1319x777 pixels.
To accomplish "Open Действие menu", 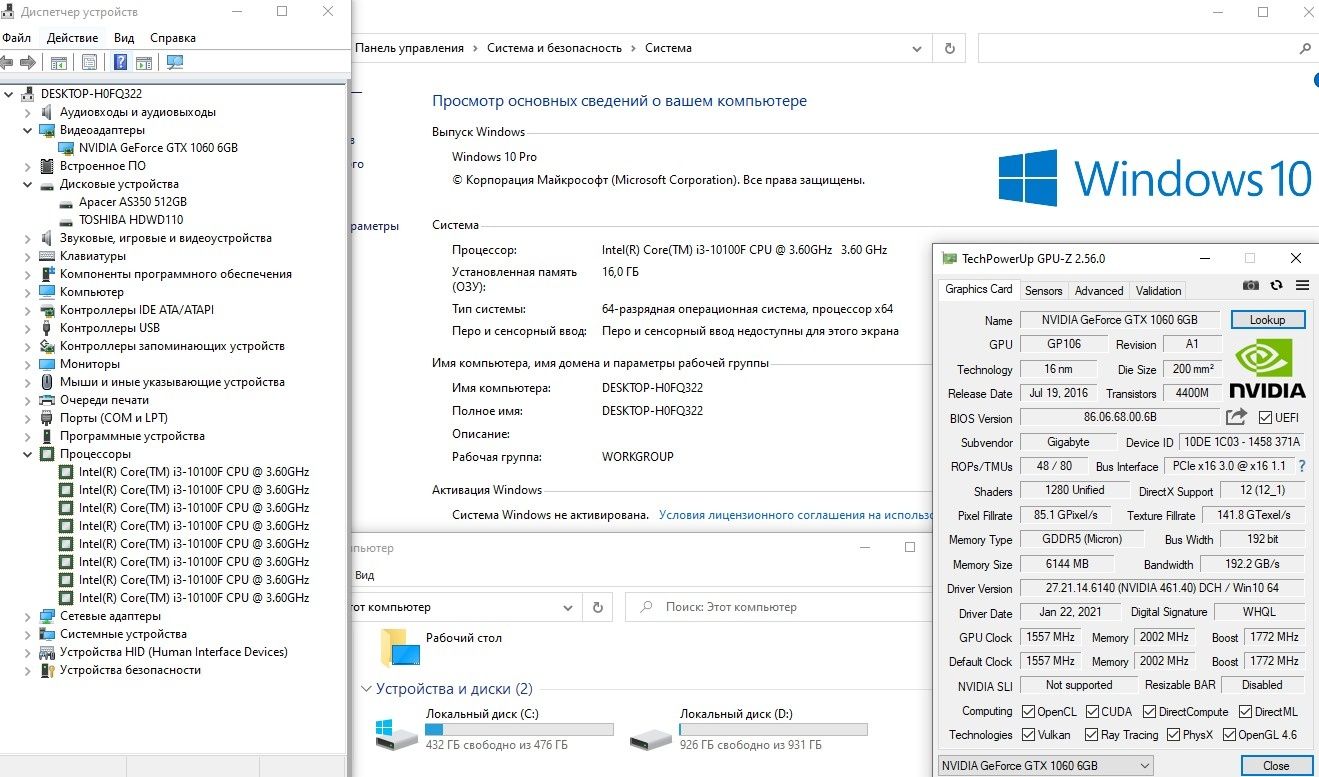I will 72,38.
